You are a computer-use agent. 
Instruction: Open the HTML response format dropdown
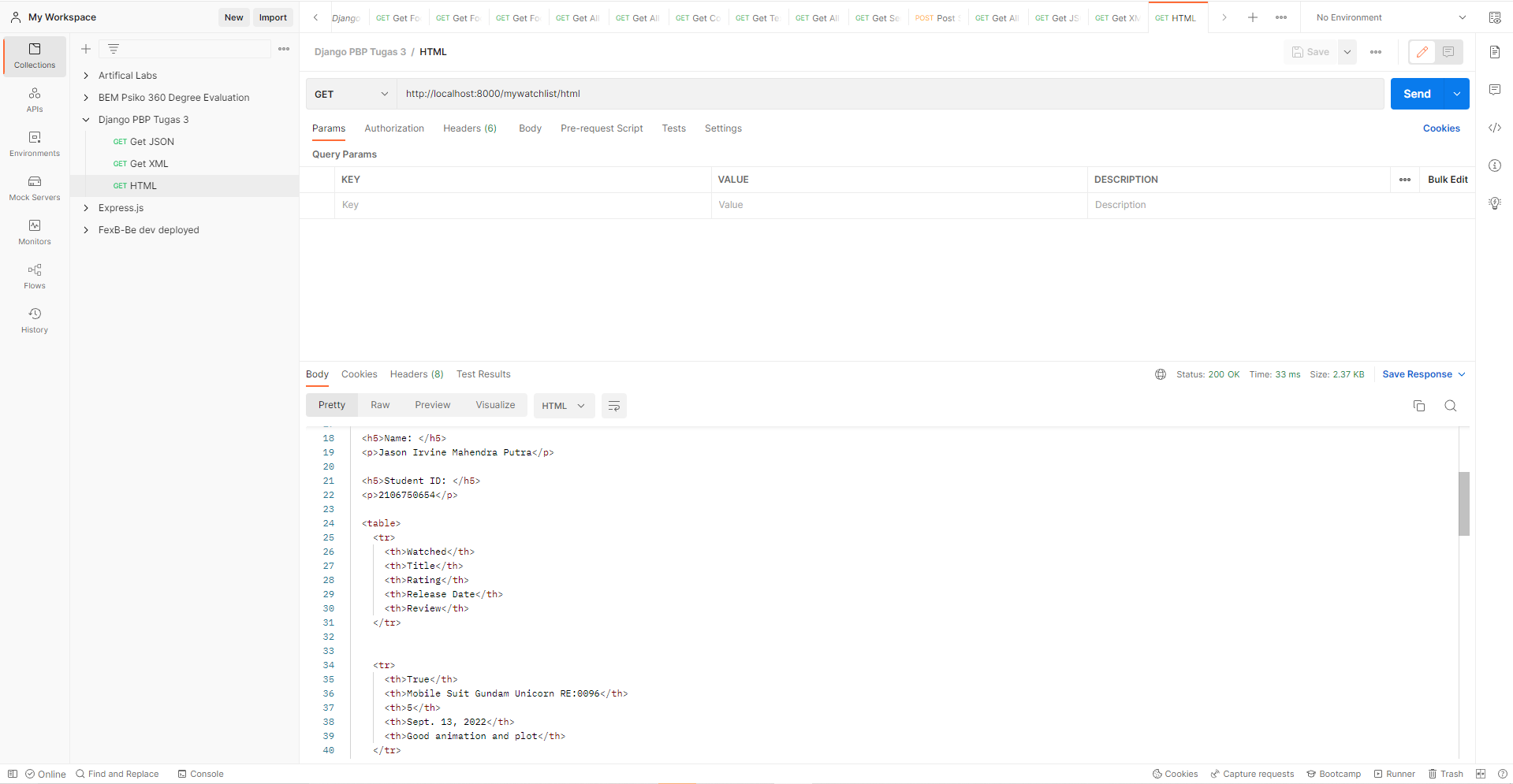pos(563,405)
